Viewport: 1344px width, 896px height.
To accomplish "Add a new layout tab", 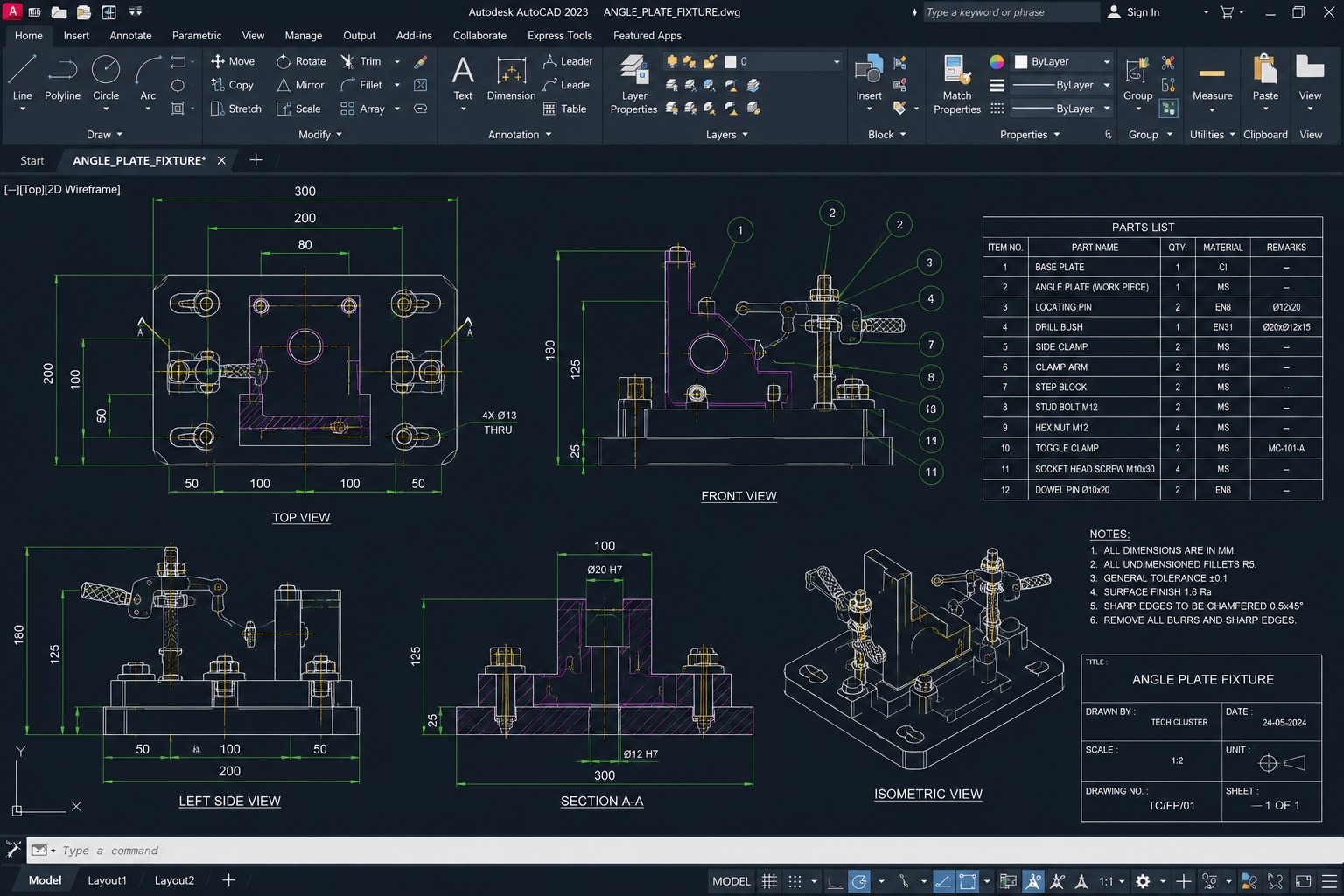I will (228, 880).
